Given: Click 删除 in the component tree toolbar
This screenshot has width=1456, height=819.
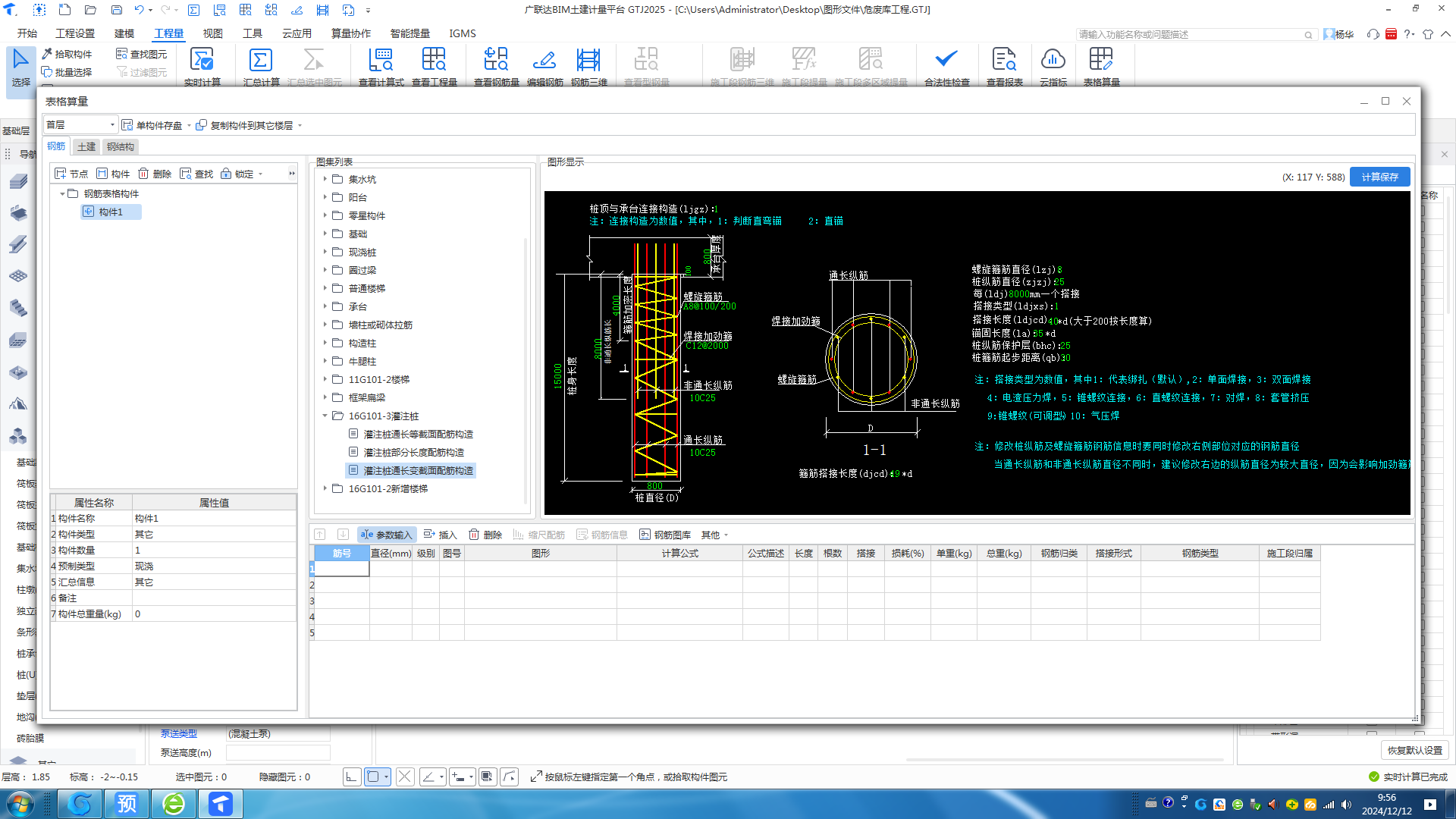Looking at the screenshot, I should [155, 174].
